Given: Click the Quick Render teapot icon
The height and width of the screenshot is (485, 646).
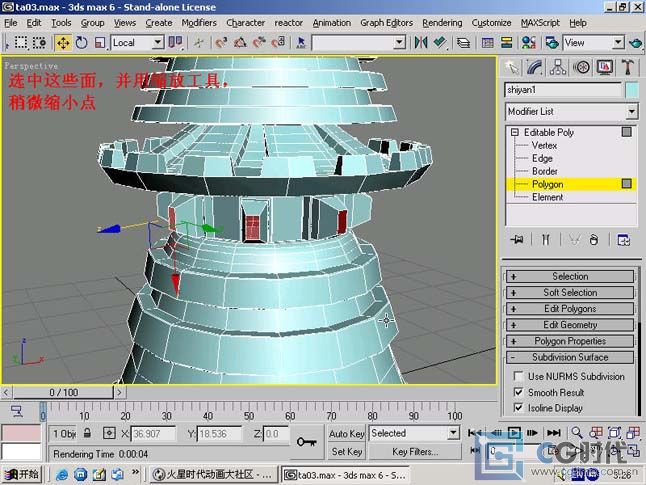Looking at the screenshot, I should (635, 42).
